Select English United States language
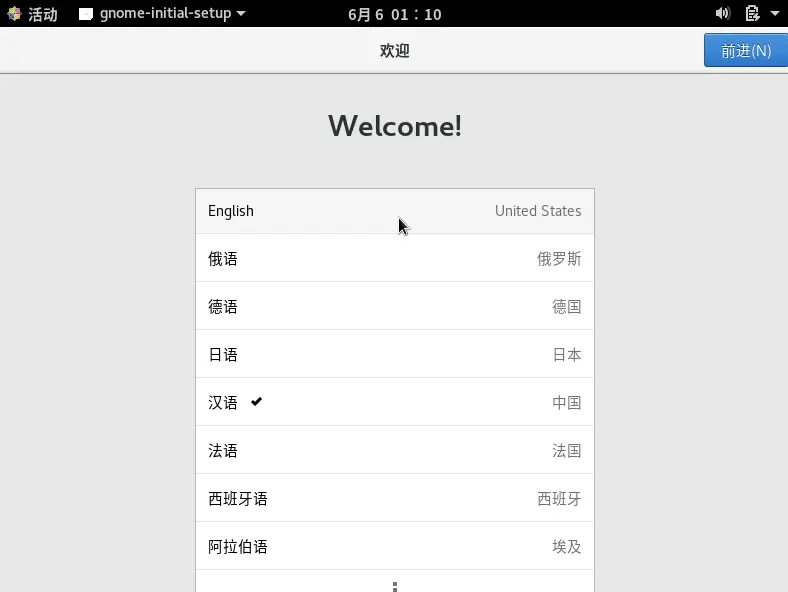Screen dimensions: 788x592 coord(395,211)
